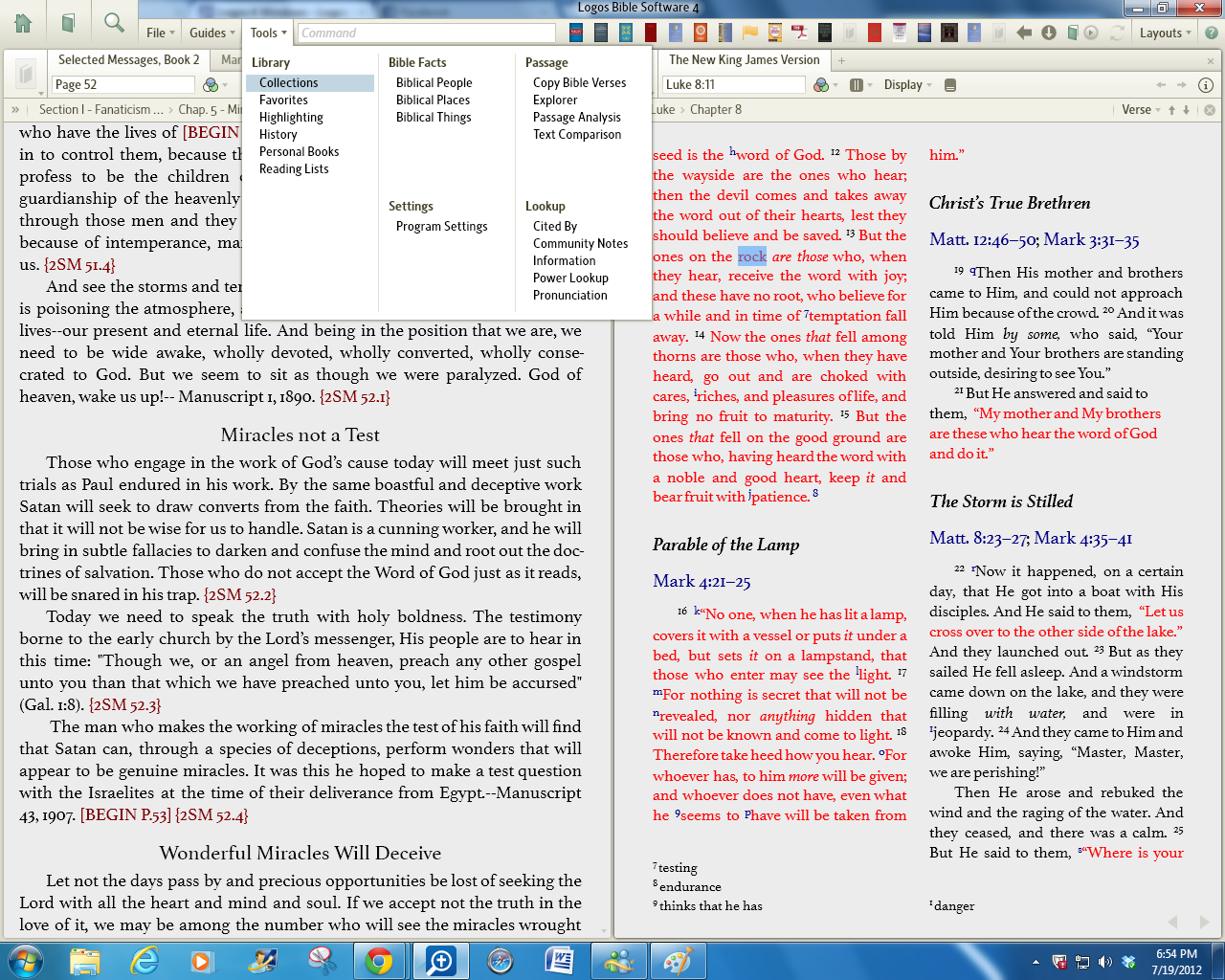1225x980 pixels.
Task: Close the Tools menu dropdown
Action: (x=268, y=33)
